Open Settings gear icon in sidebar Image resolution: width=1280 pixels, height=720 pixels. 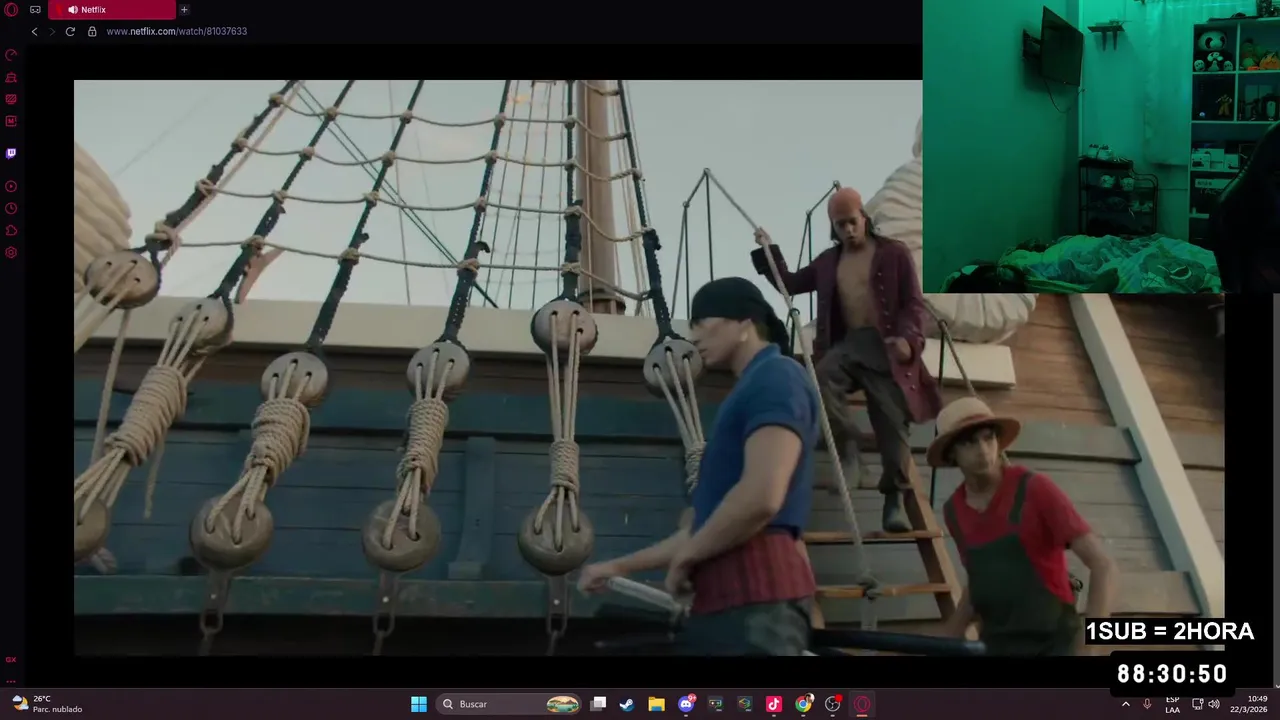pyautogui.click(x=11, y=252)
